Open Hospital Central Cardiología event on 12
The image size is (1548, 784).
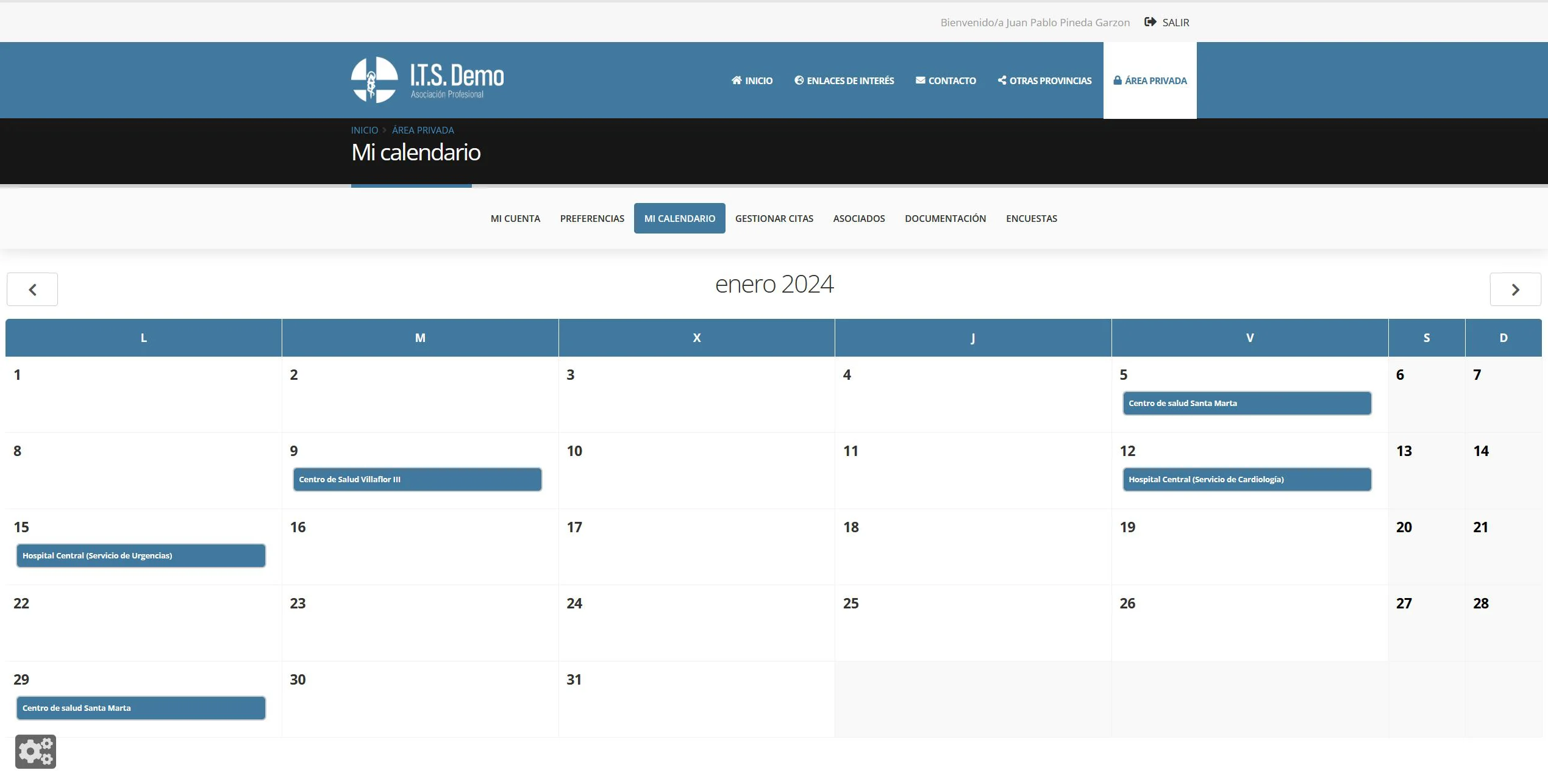[x=1247, y=479]
